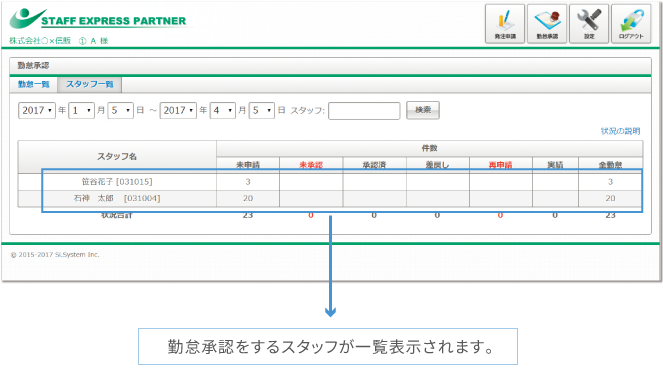Click the 再申請 column header
Screen dimensions: 663x370
coord(501,164)
